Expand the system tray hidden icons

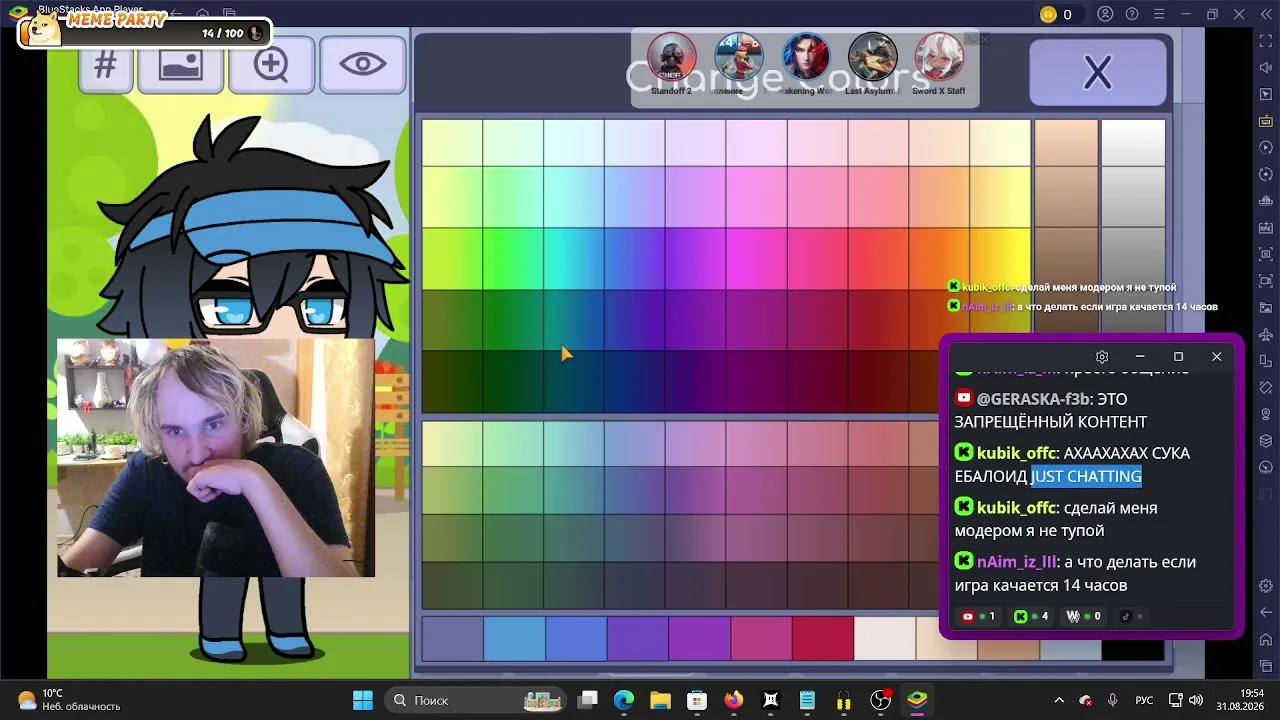[x=1059, y=700]
